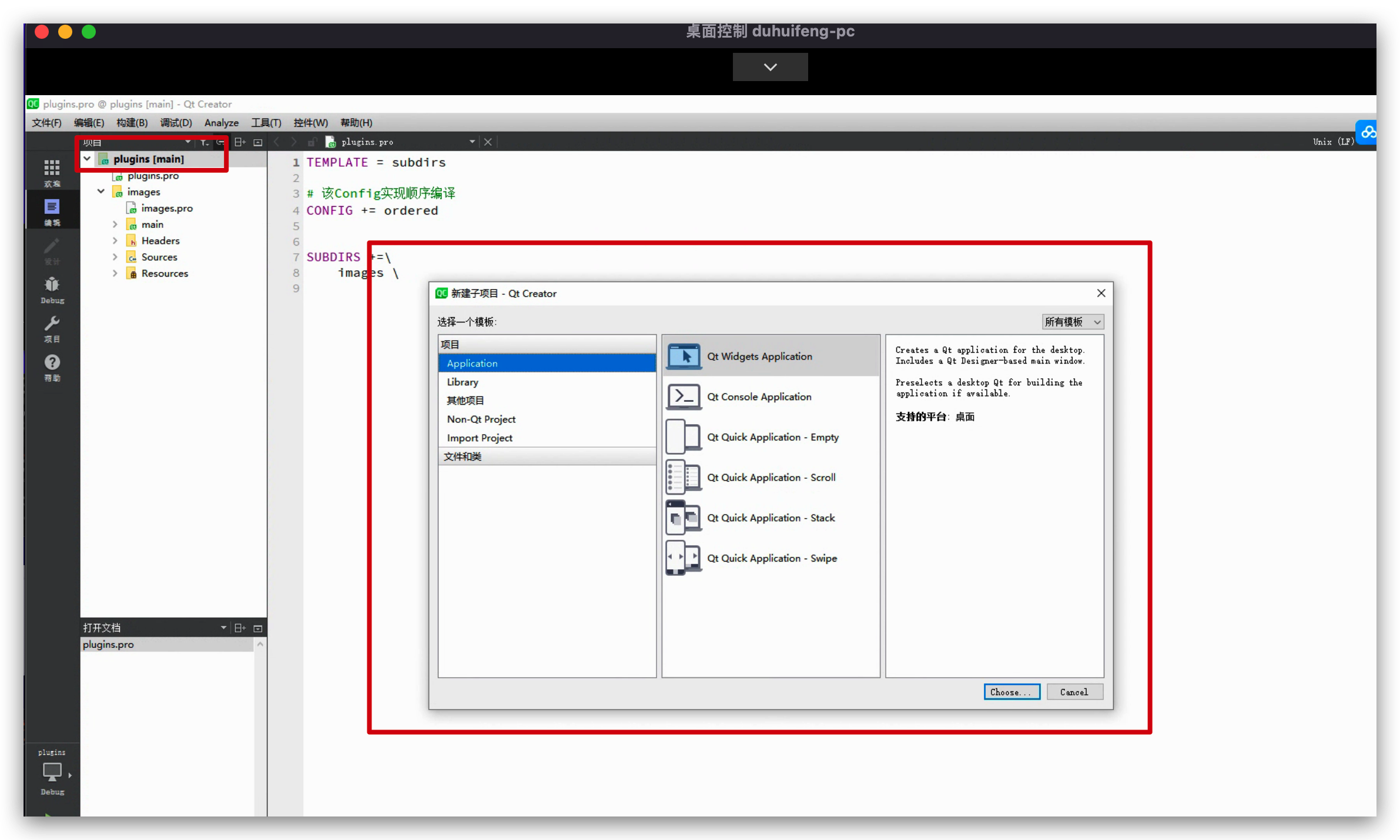Image resolution: width=1400 pixels, height=840 pixels.
Task: Select Qt Quick Application - Swipe template
Action: tap(771, 558)
